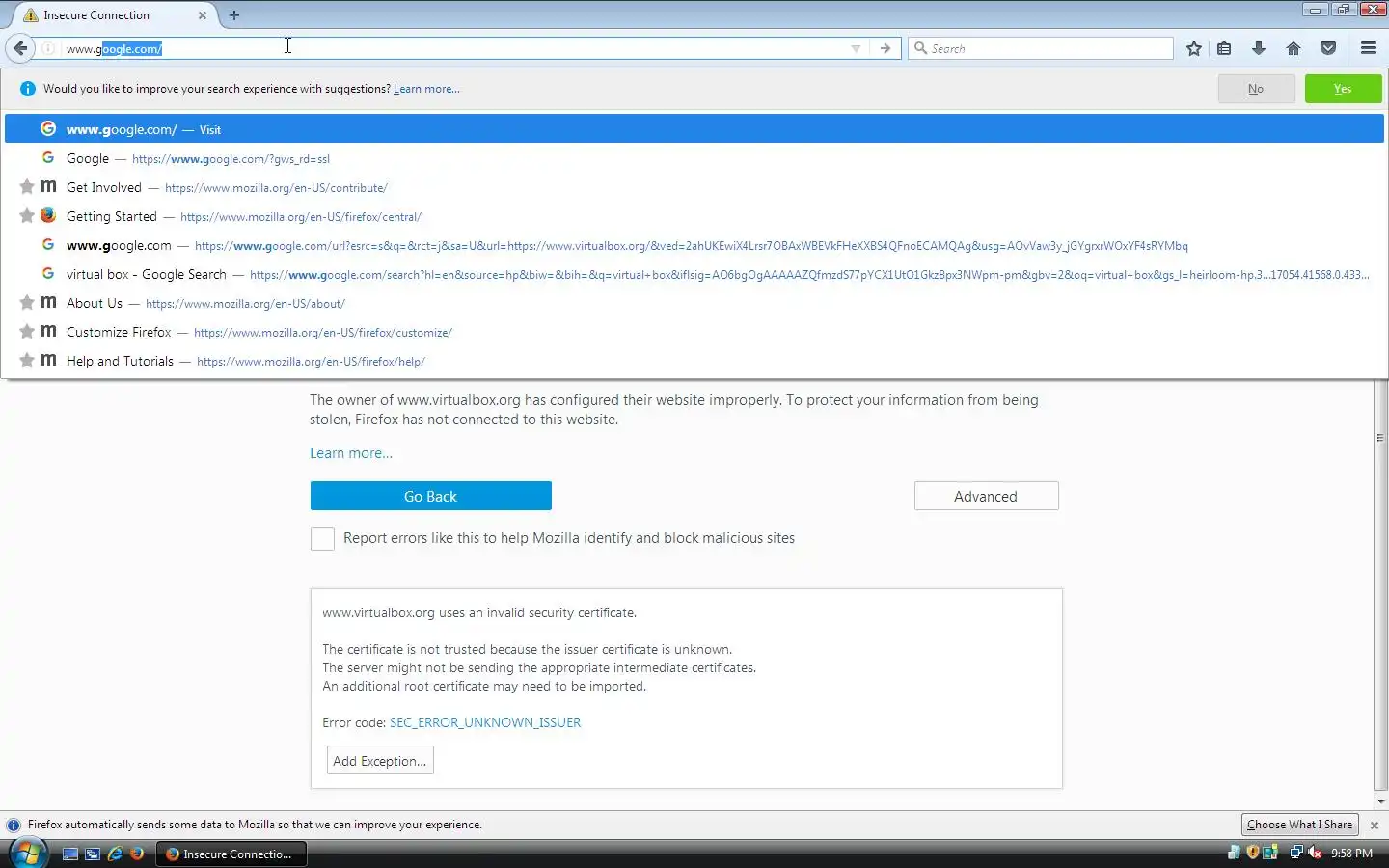Select the Customize Firefox suggestion
Viewport: 1389px width, 868px height.
694,332
